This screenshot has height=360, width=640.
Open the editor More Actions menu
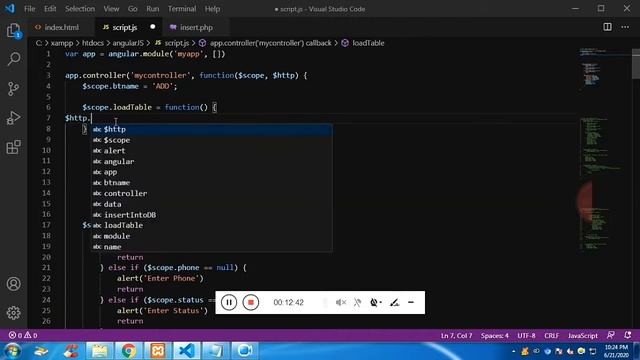tap(625, 27)
